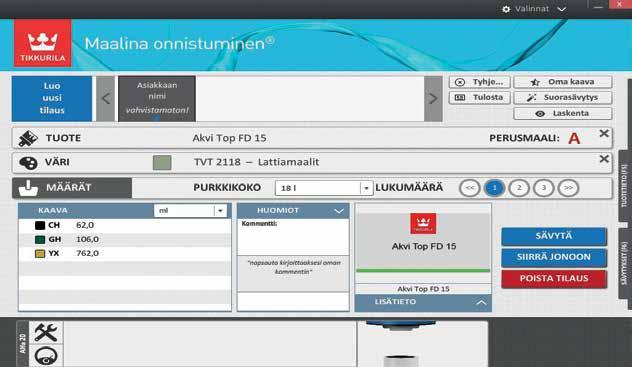
Task: Click the SÄVYTÄ button
Action: click(x=554, y=236)
